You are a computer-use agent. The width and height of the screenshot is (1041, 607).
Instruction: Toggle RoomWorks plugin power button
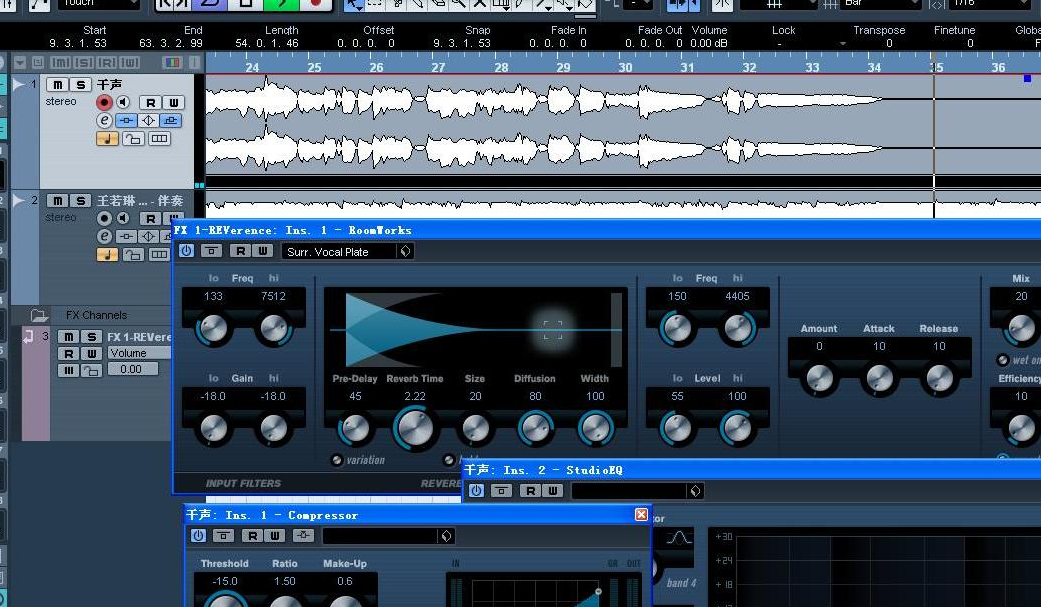point(186,251)
